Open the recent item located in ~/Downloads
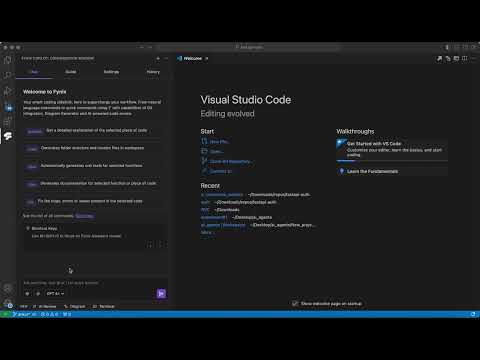 click(x=205, y=210)
